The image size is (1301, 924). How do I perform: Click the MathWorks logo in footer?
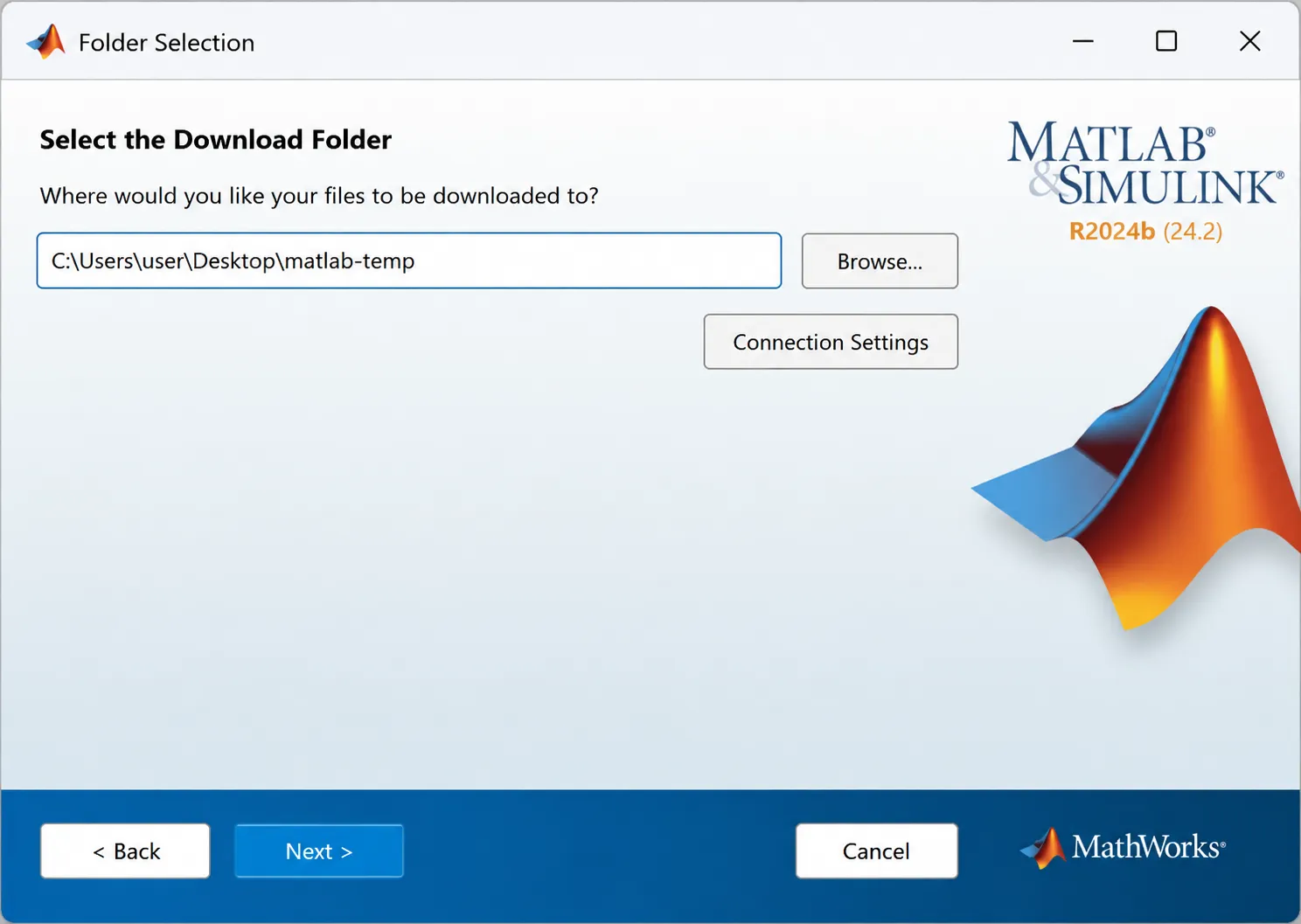pyautogui.click(x=1124, y=847)
